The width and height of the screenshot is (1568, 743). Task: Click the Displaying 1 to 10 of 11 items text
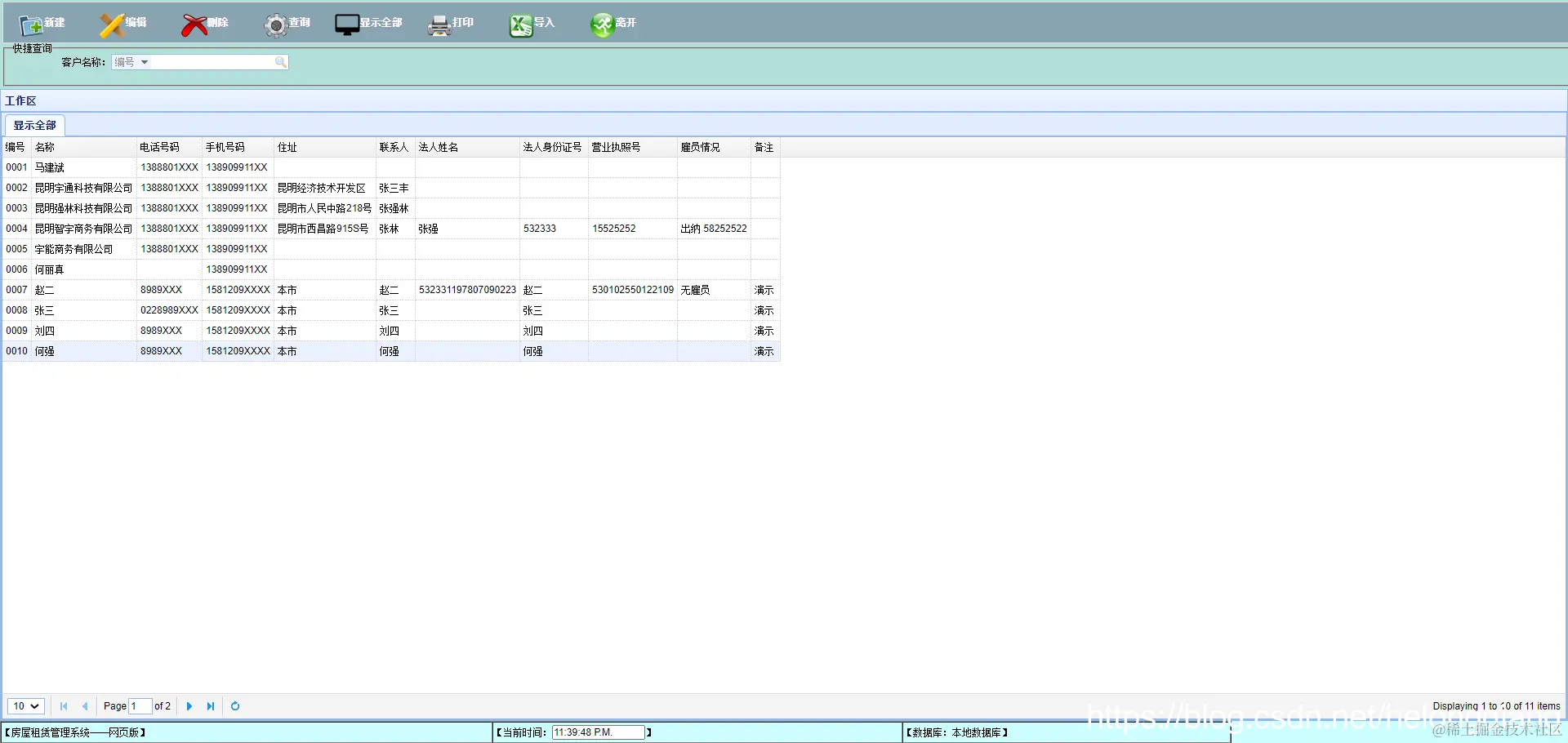pyautogui.click(x=1496, y=706)
